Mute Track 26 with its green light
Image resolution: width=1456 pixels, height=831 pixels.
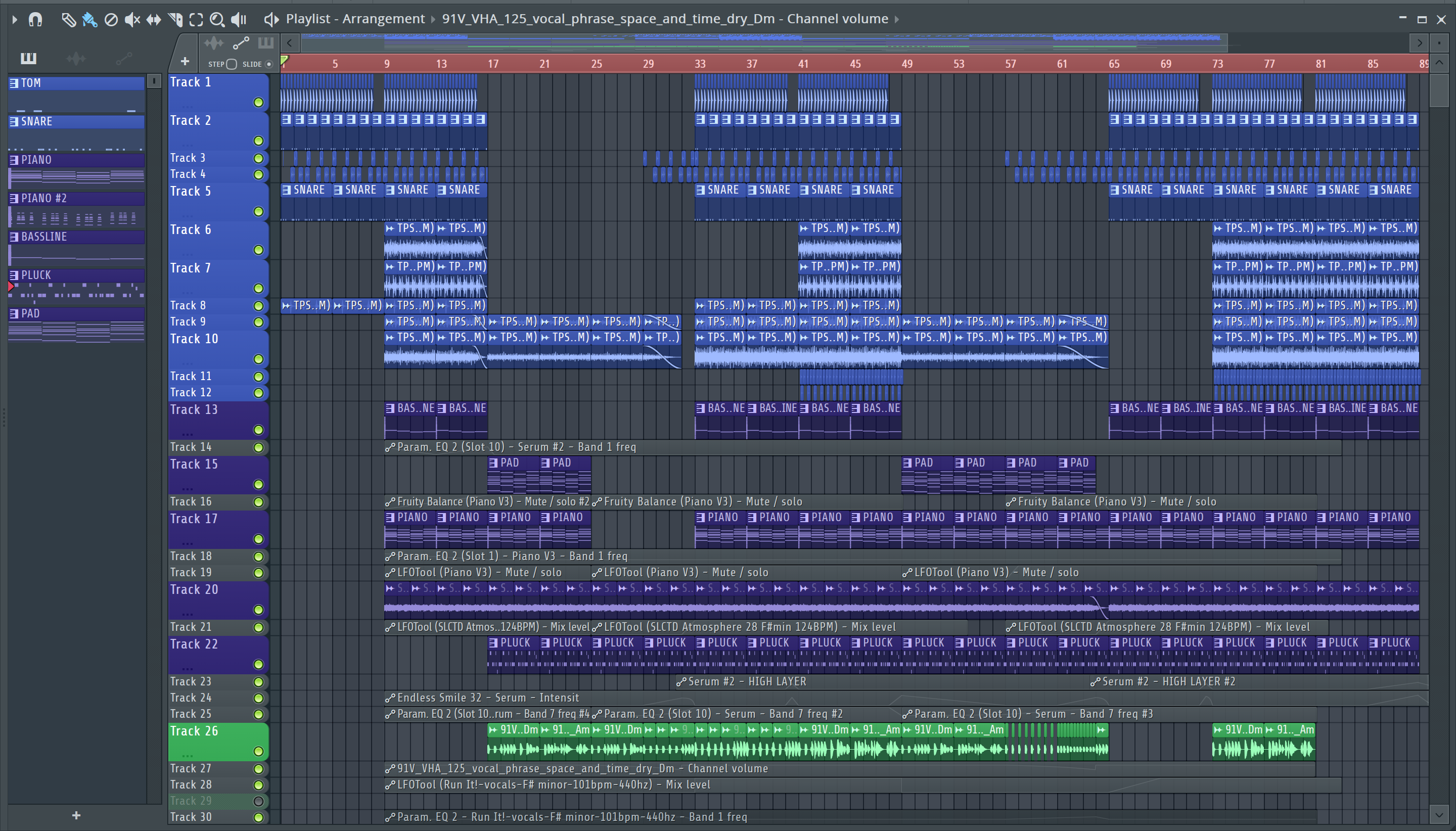coord(258,751)
